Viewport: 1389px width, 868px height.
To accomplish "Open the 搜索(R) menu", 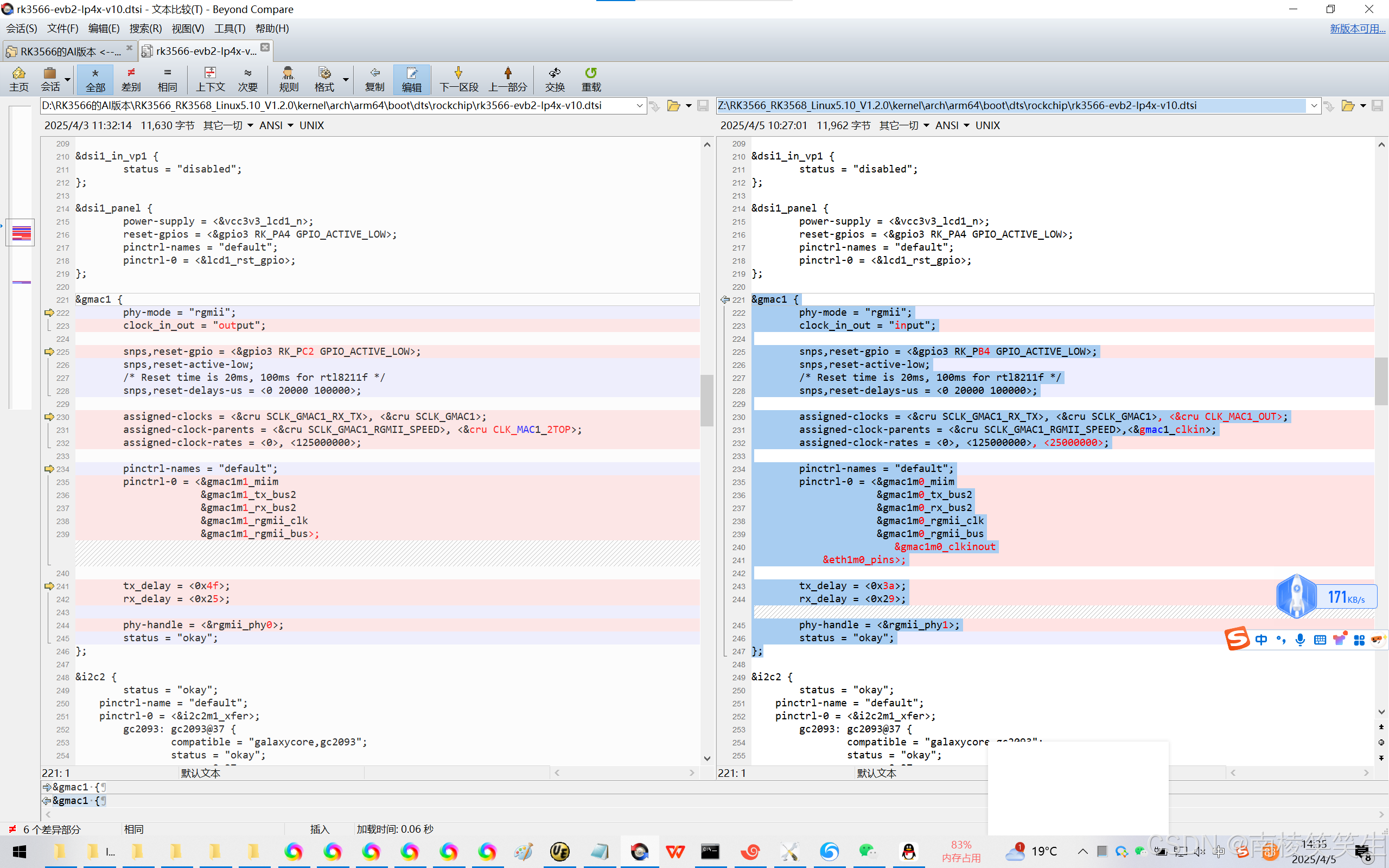I will coord(145,28).
